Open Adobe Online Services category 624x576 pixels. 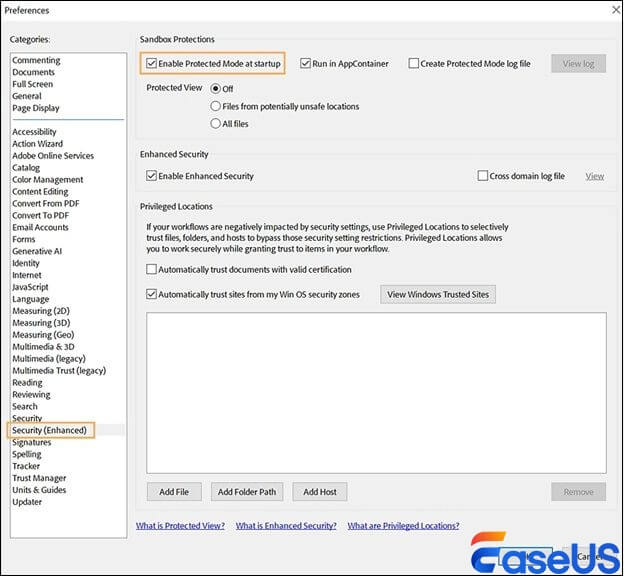pos(53,156)
